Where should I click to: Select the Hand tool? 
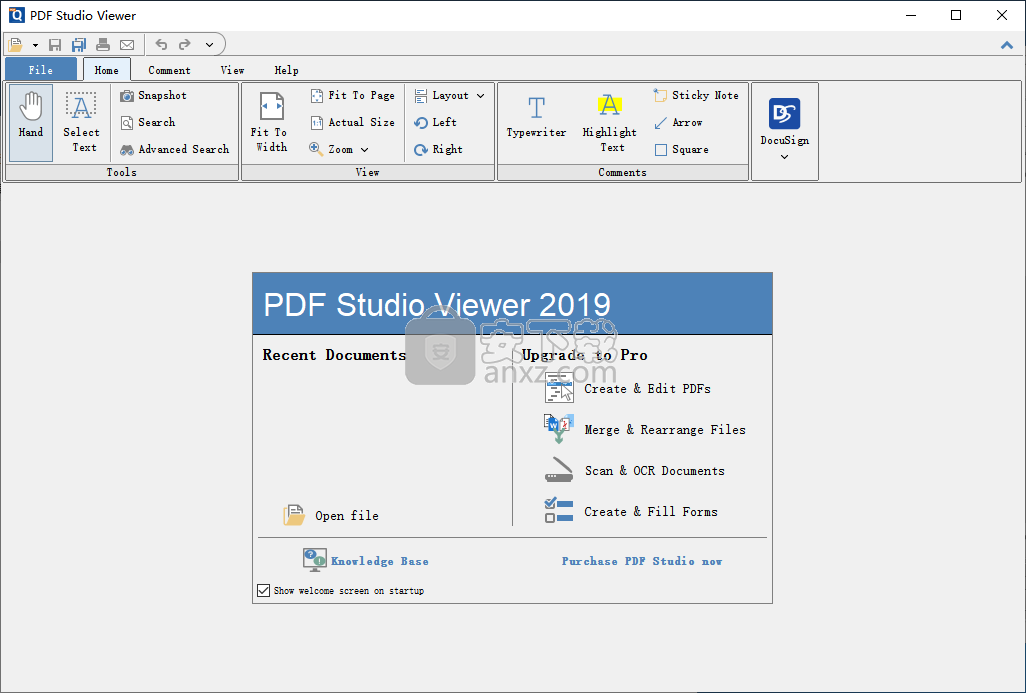point(31,122)
